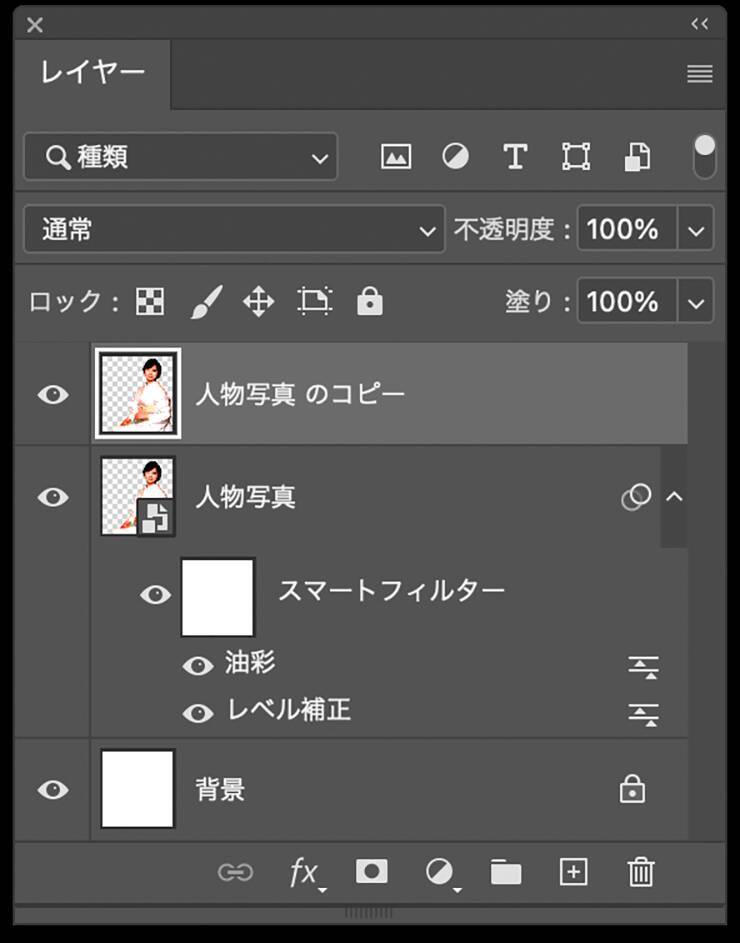Collapse smart filters on 人物写真 layer
This screenshot has height=943, width=740.
675,497
